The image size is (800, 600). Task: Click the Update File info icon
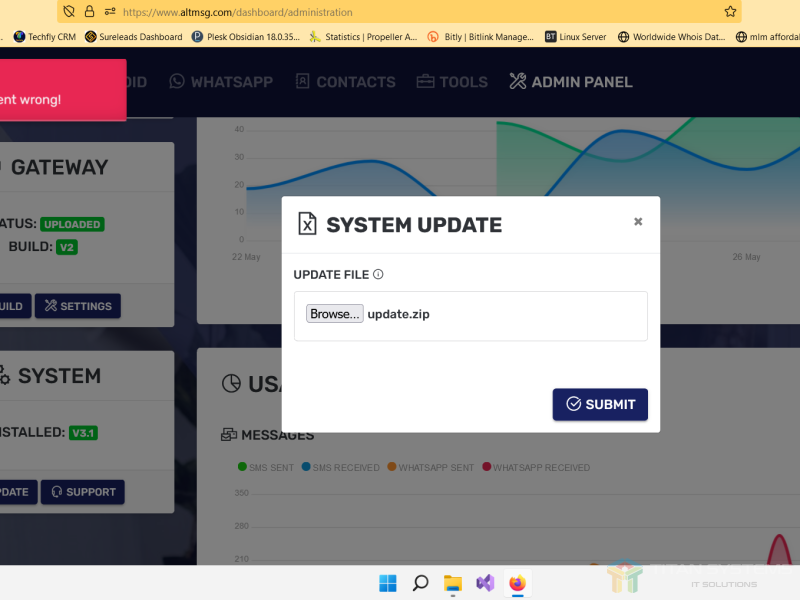(x=378, y=275)
